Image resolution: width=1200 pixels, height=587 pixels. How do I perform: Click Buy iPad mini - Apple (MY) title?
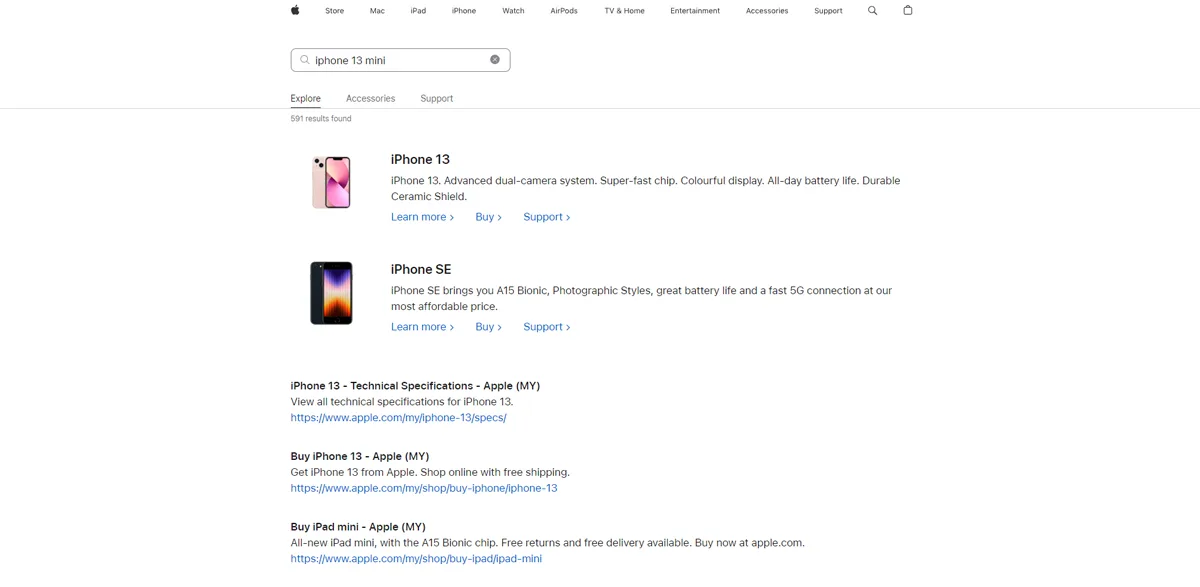(358, 527)
